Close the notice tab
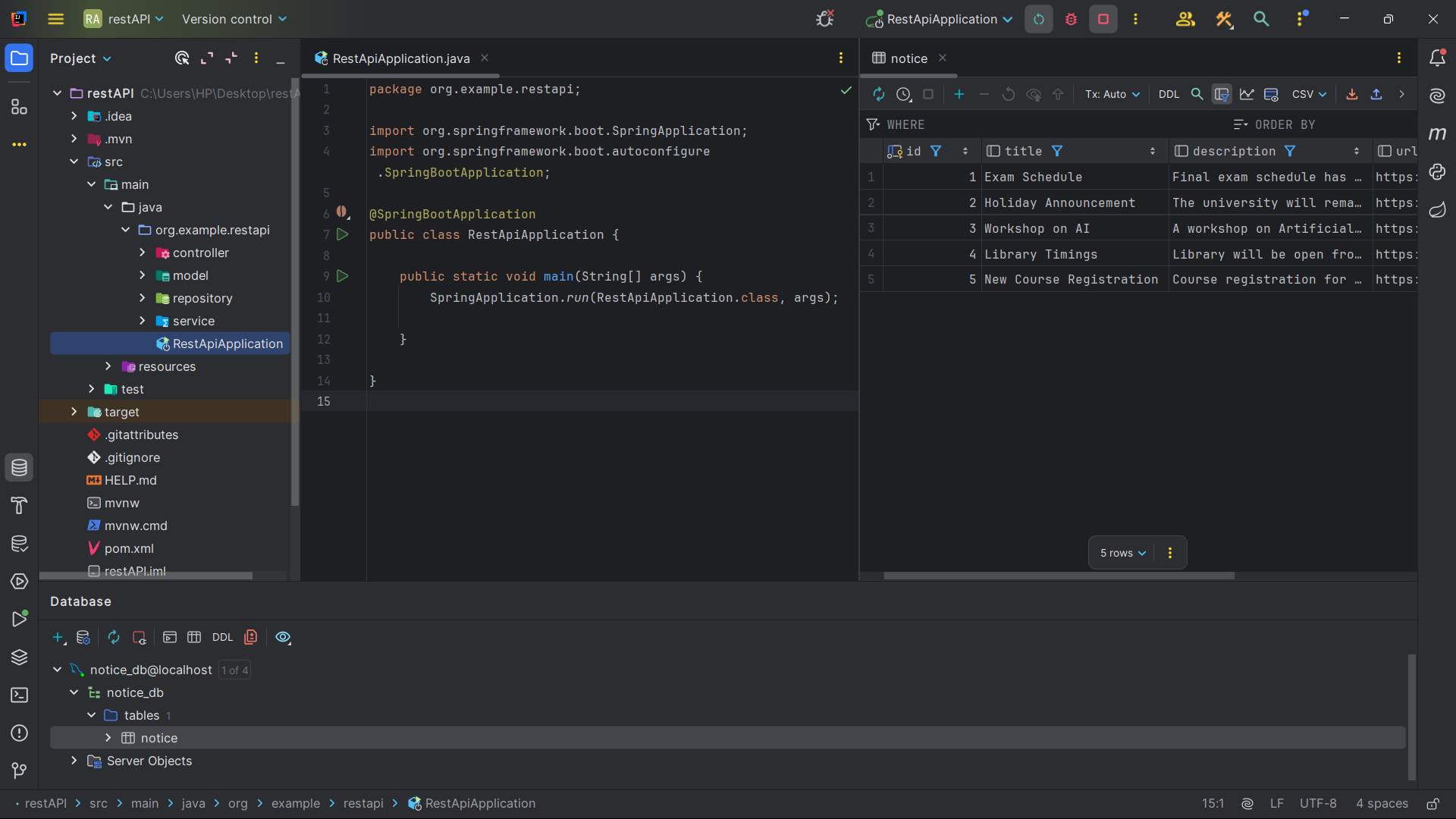The height and width of the screenshot is (819, 1456). [x=943, y=58]
